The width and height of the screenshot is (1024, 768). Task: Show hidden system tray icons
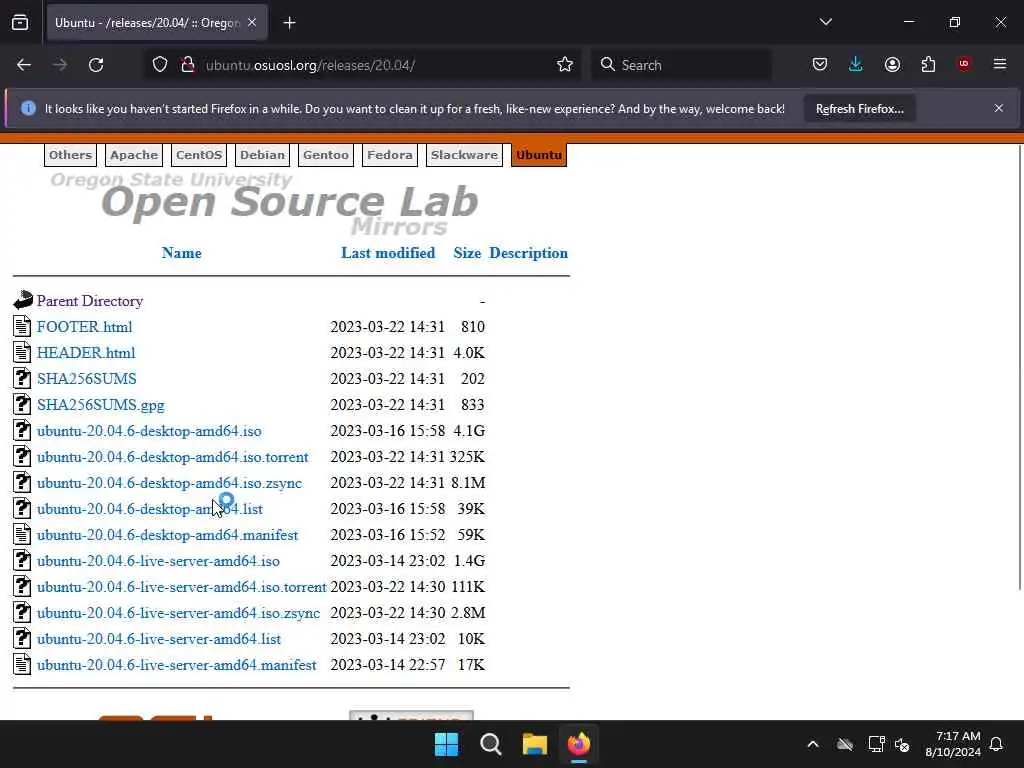click(812, 744)
